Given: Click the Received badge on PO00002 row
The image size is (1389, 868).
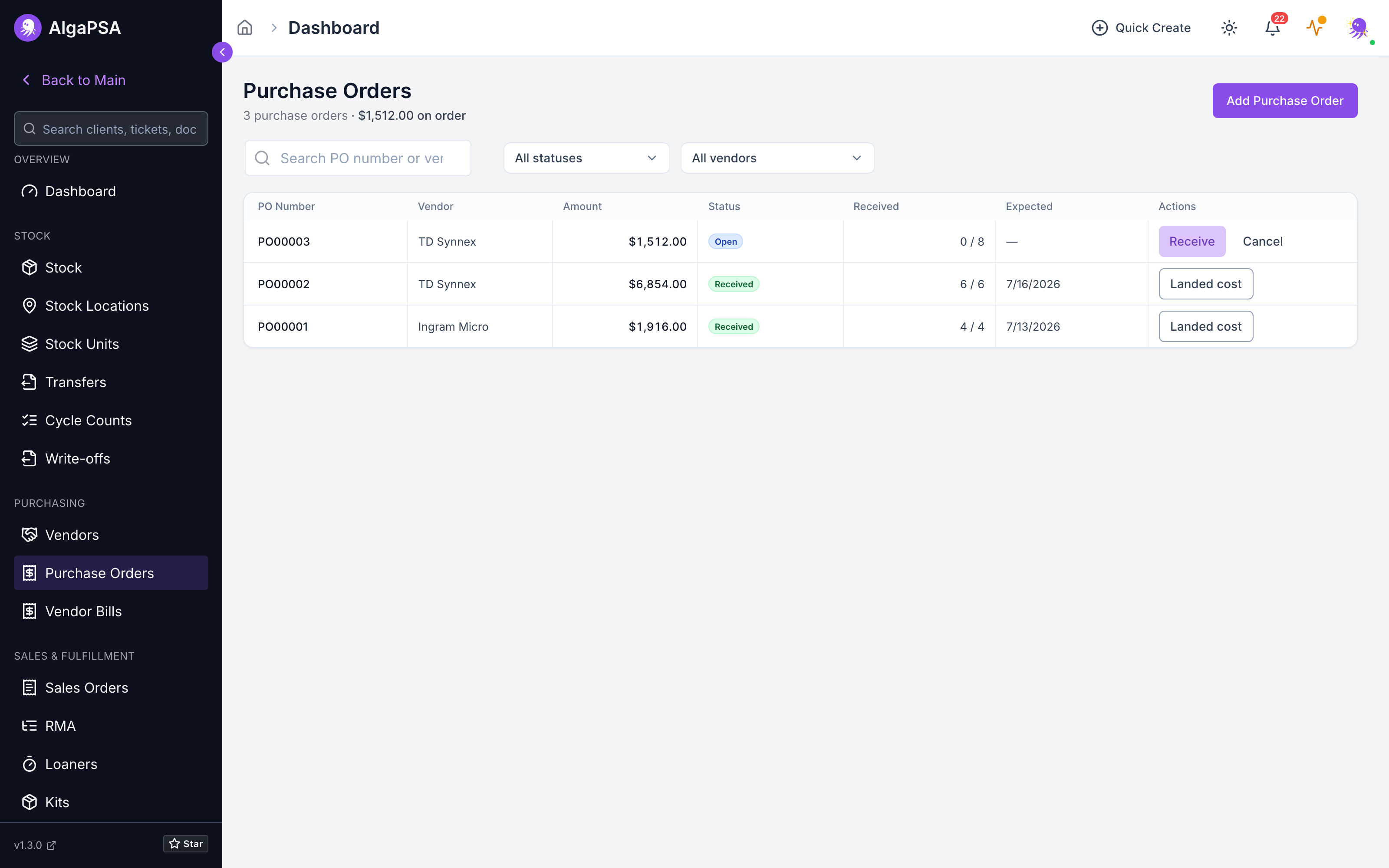Looking at the screenshot, I should pos(734,283).
